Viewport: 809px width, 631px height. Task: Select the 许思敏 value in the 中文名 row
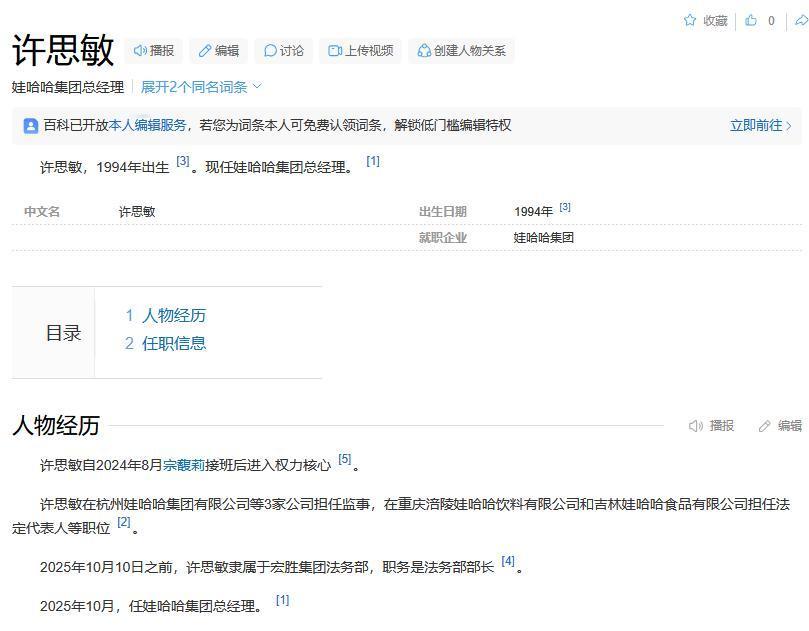pyautogui.click(x=137, y=212)
